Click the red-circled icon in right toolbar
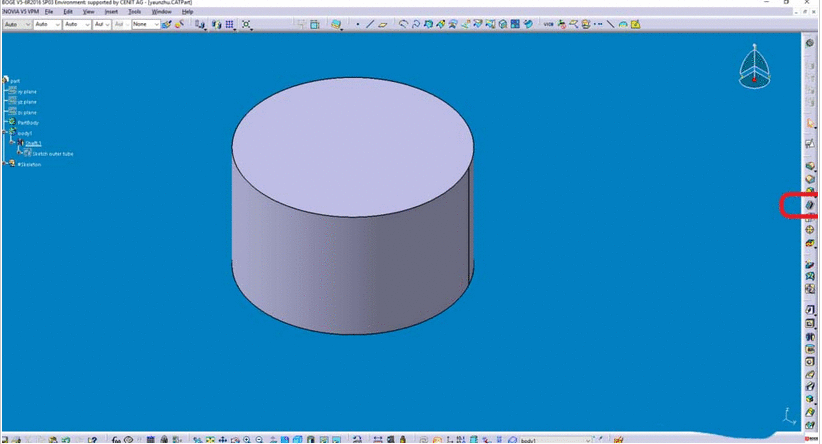Image resolution: width=822 pixels, height=444 pixels. (811, 204)
